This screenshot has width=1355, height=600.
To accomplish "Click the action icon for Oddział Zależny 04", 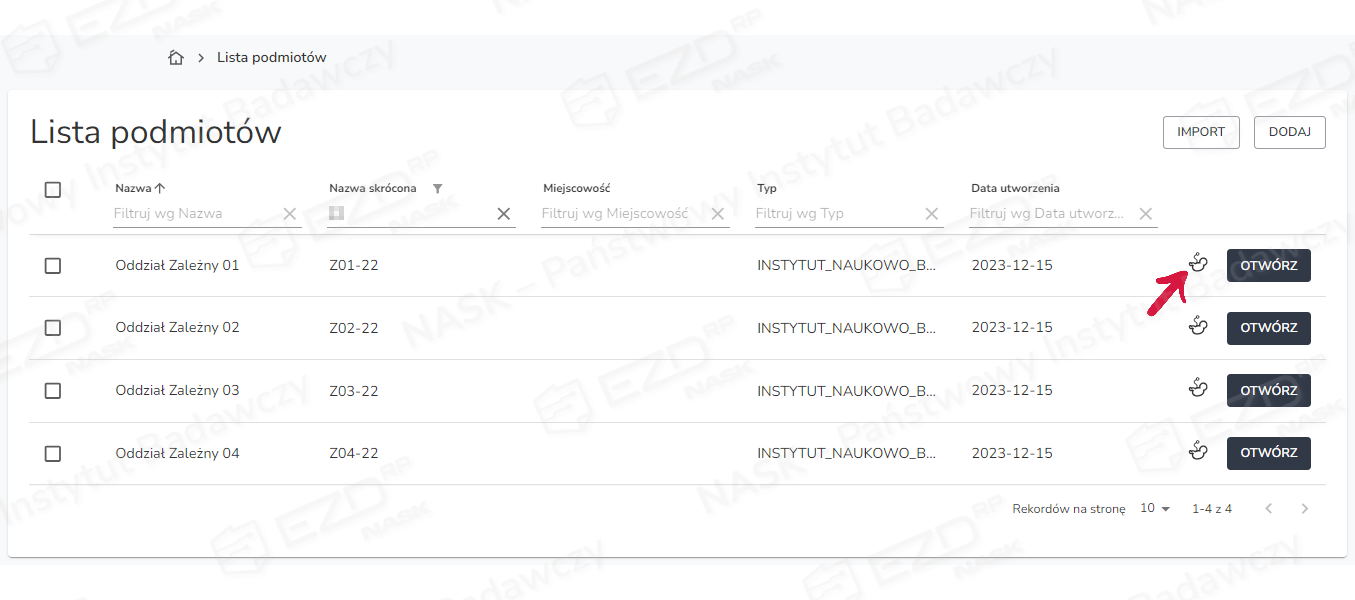I will click(1198, 451).
